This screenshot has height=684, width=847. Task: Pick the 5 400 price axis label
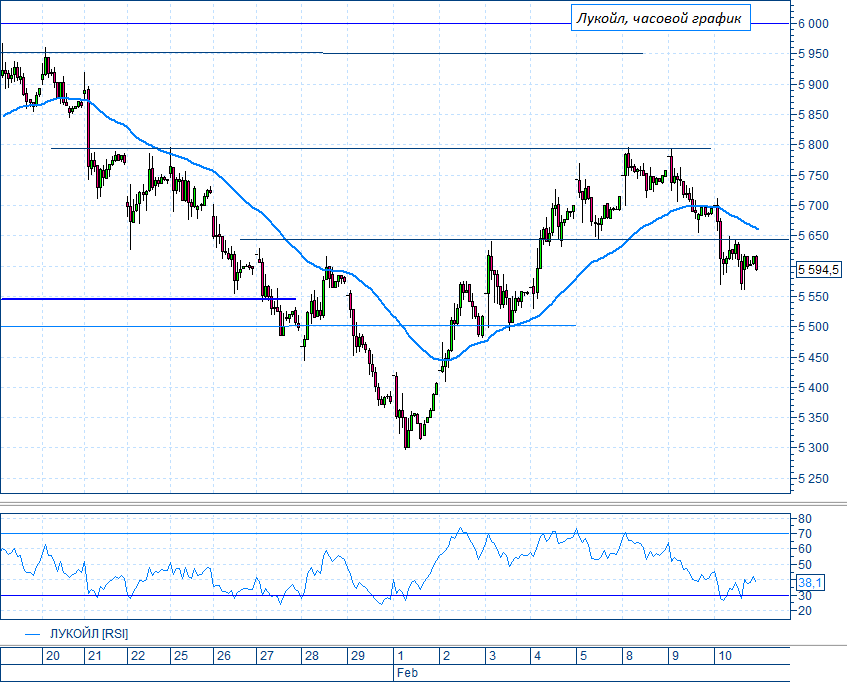(x=814, y=387)
